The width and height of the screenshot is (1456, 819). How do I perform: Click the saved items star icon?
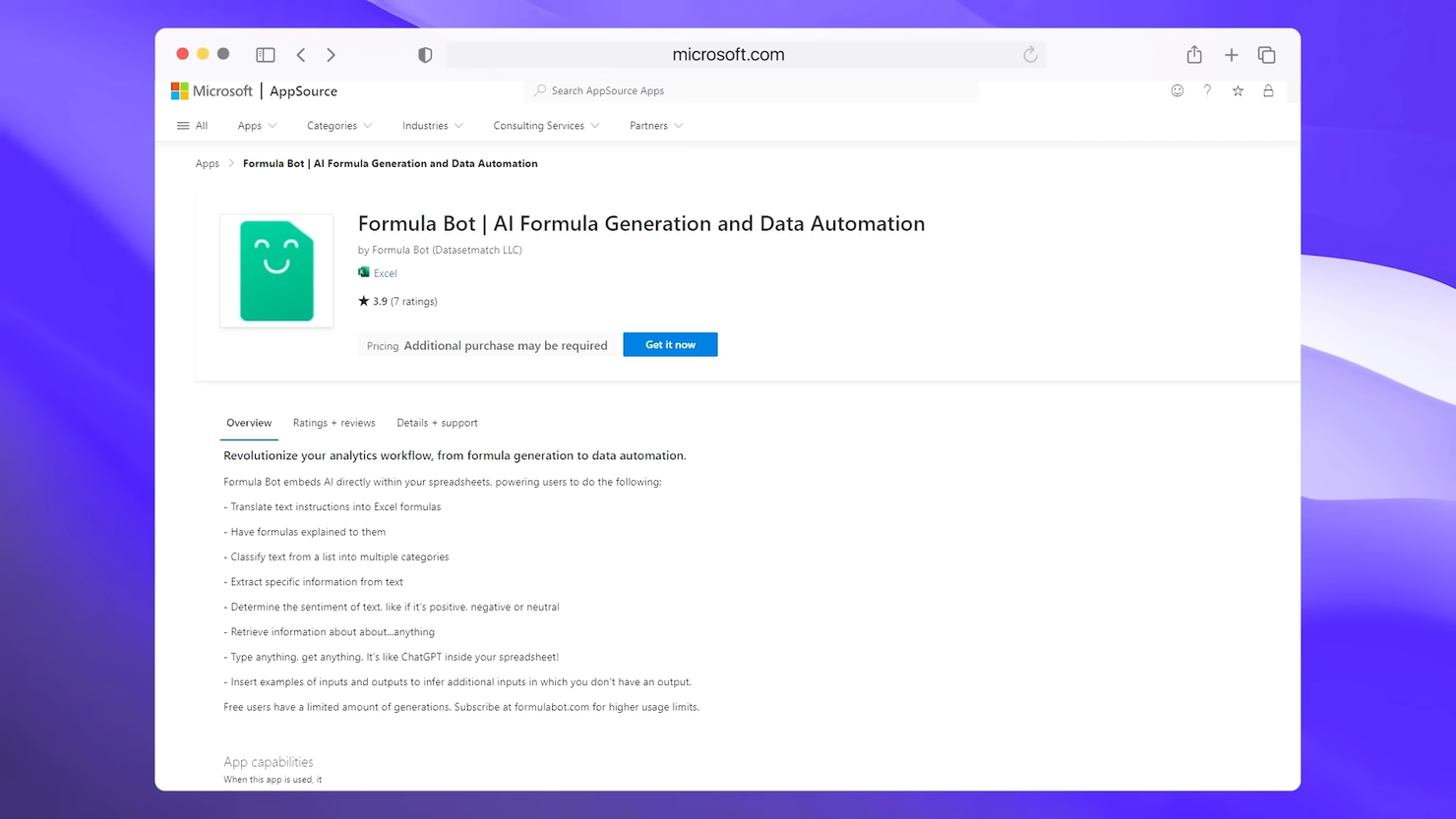point(1238,90)
